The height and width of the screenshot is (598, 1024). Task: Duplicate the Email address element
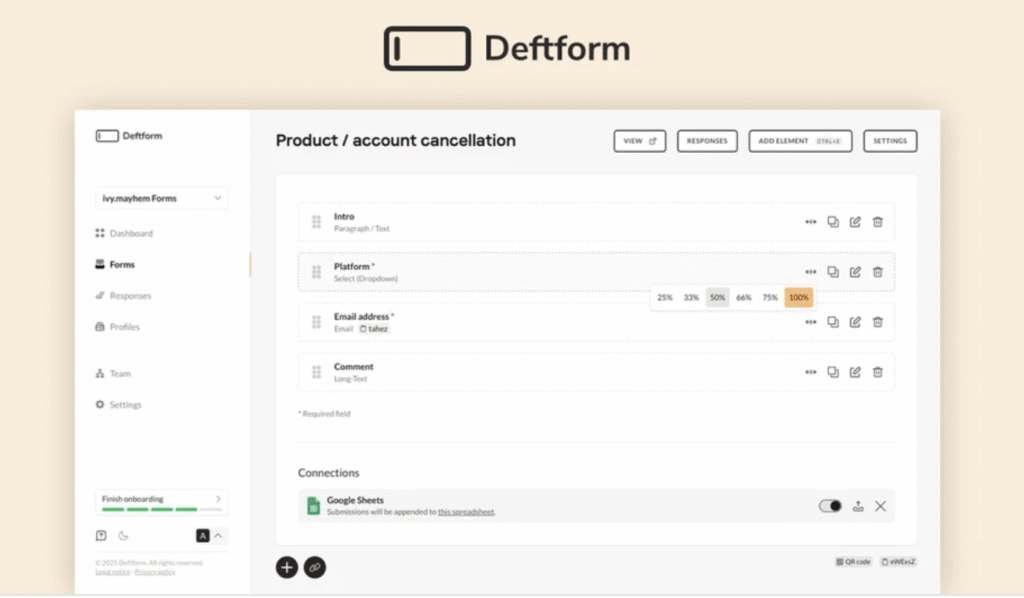click(x=833, y=322)
